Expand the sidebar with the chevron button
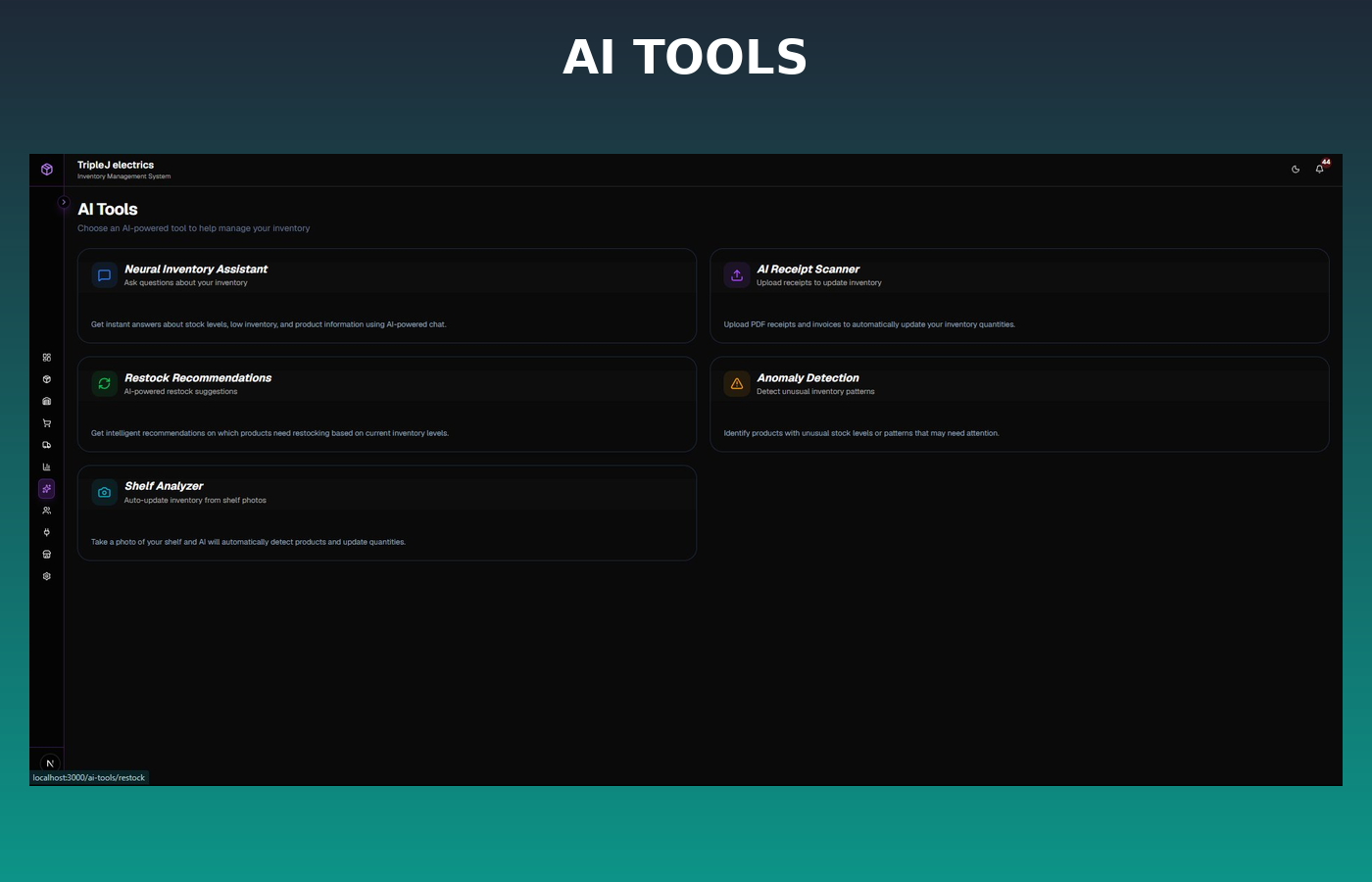 click(x=64, y=202)
